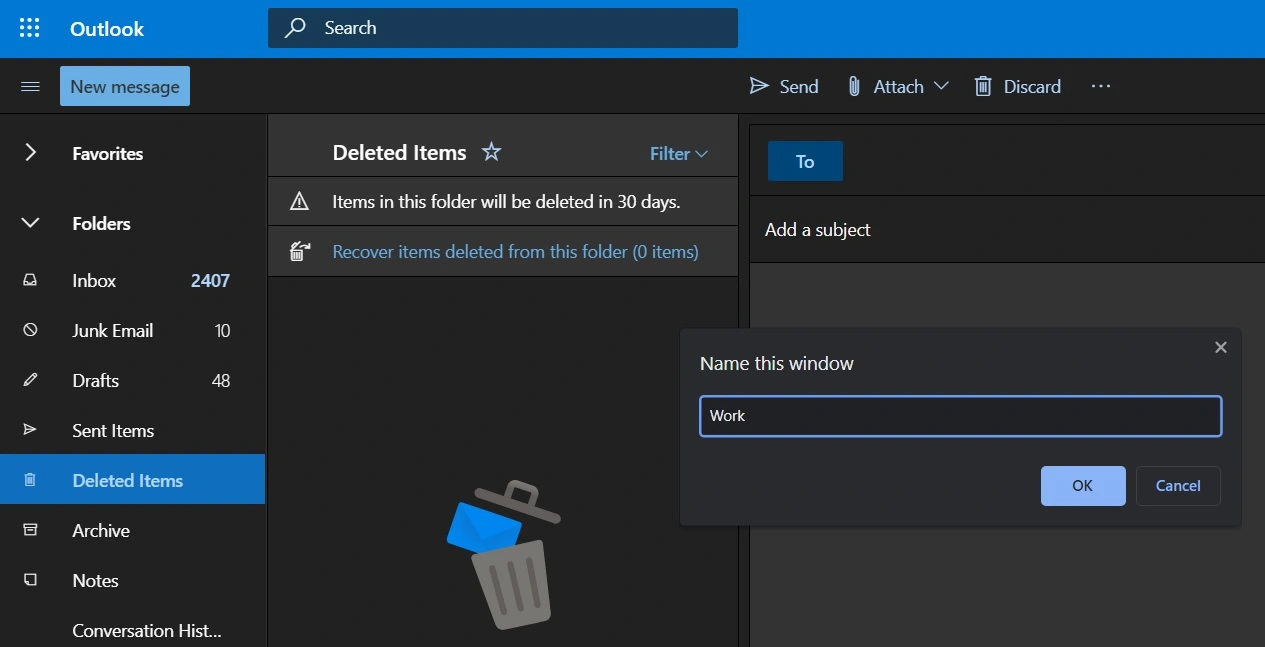Toggle the hamburger navigation pane icon

pyautogui.click(x=30, y=87)
